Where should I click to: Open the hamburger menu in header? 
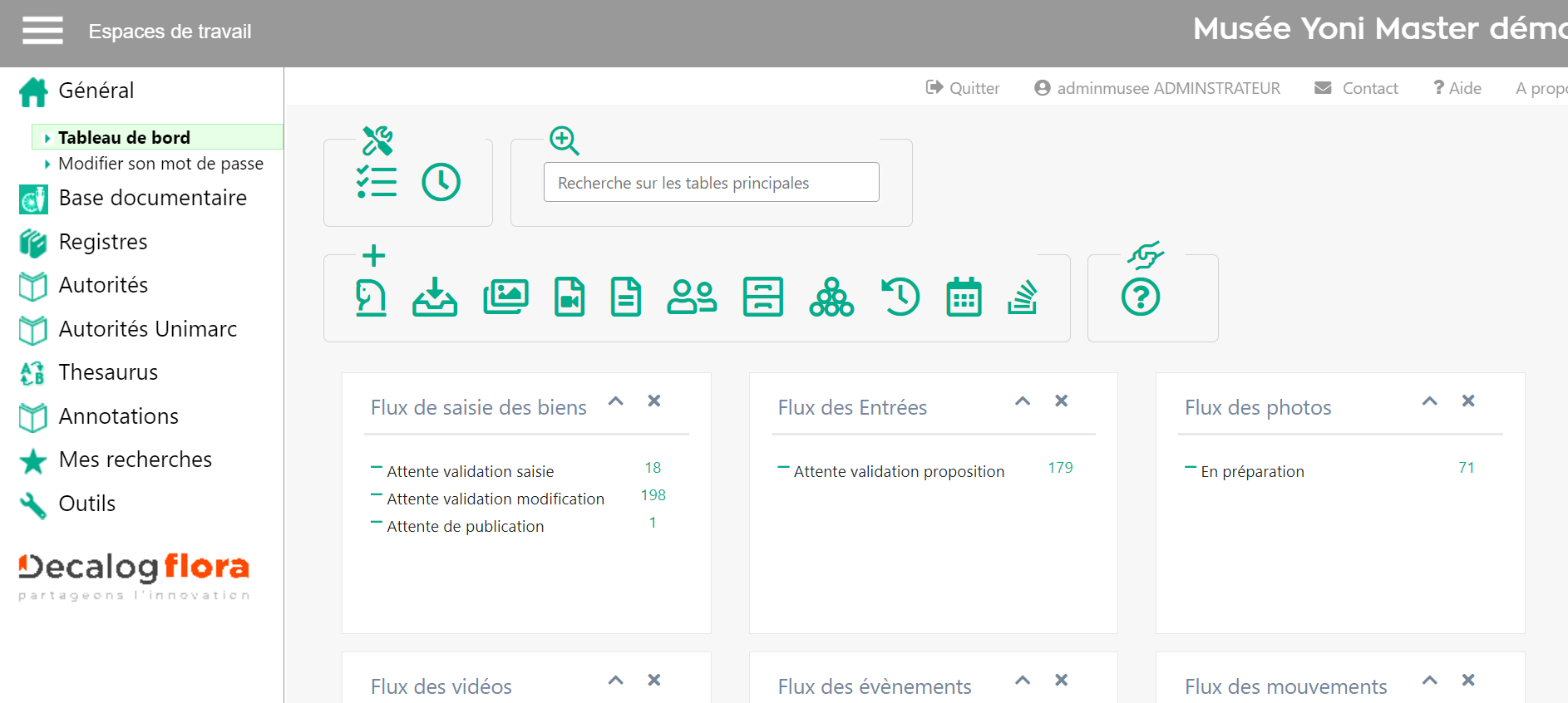[42, 31]
